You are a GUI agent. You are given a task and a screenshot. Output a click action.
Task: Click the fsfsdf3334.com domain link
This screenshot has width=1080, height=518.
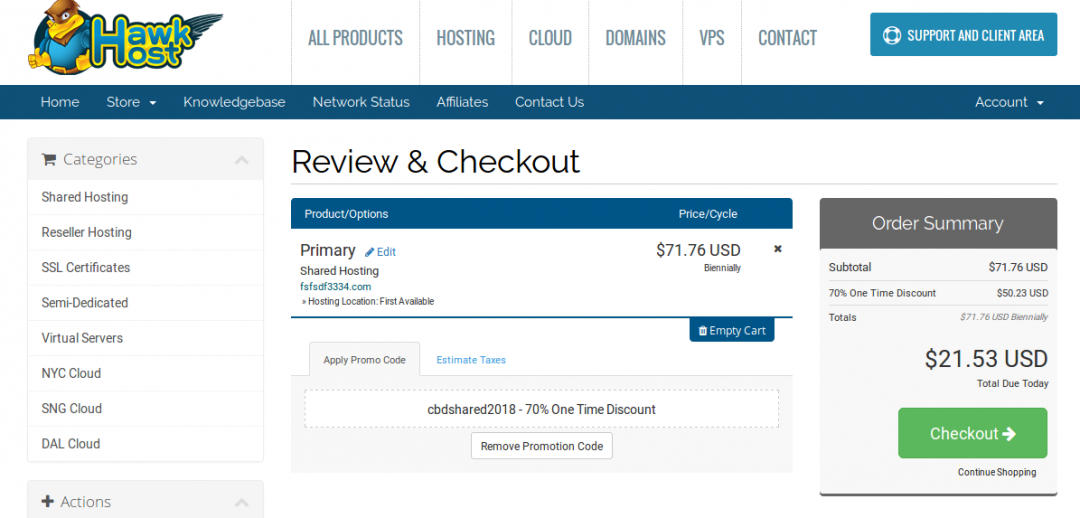point(335,287)
